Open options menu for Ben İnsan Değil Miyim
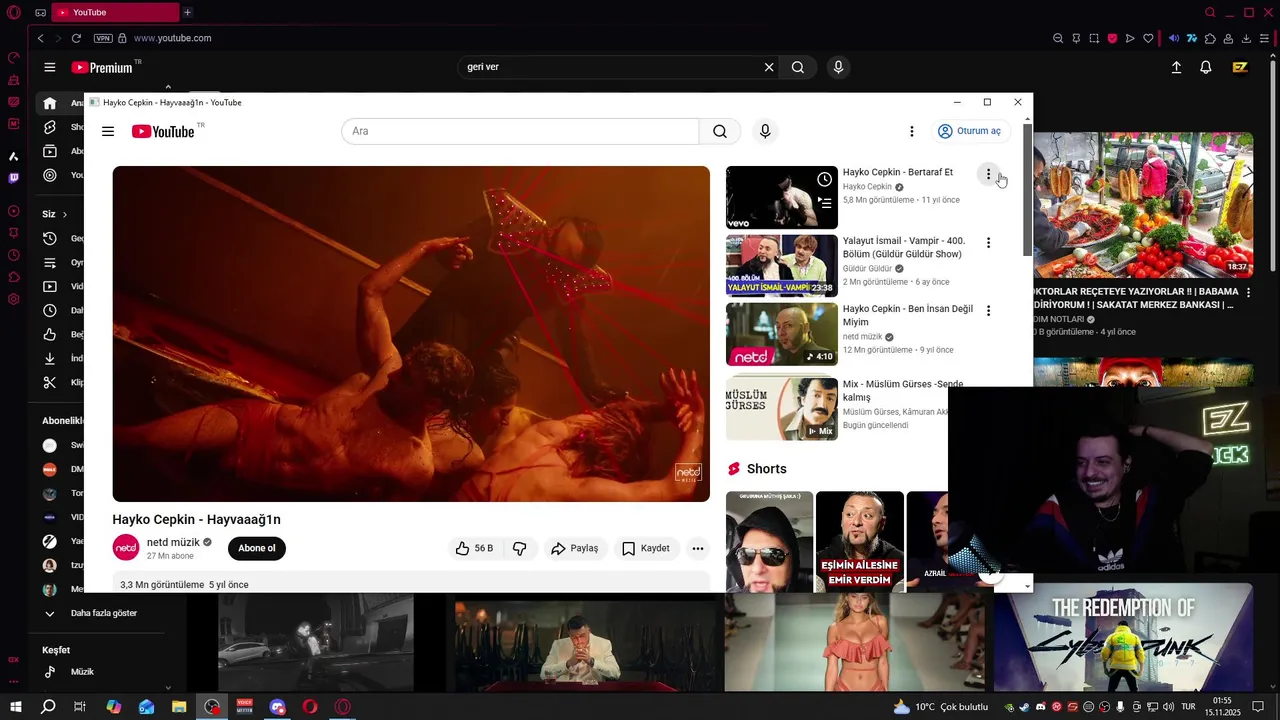1280x720 pixels. pos(988,311)
